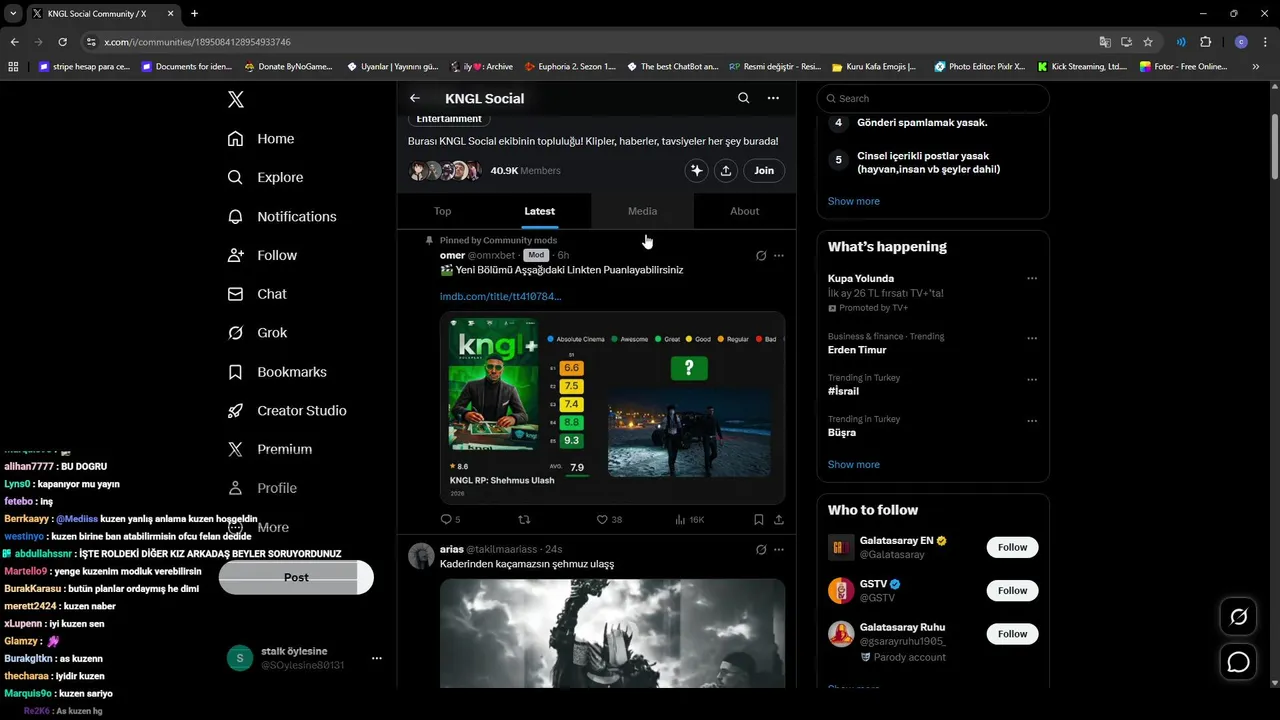The height and width of the screenshot is (720, 1280).
Task: Expand the hidden bookmarks chevron
Action: [x=1256, y=67]
